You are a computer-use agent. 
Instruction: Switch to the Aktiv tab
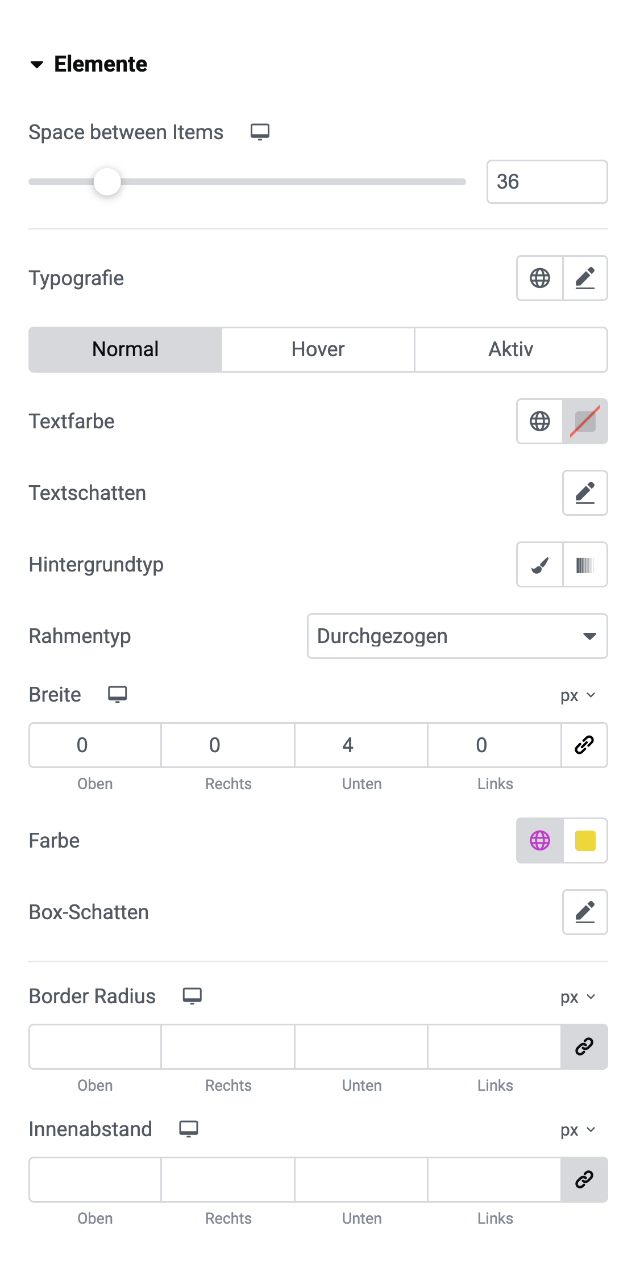511,349
